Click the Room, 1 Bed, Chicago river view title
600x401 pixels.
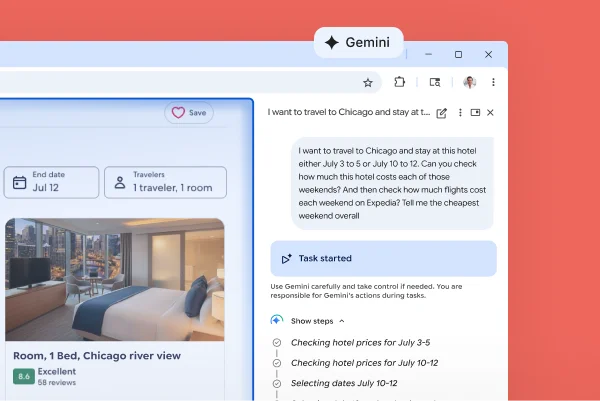(97, 356)
